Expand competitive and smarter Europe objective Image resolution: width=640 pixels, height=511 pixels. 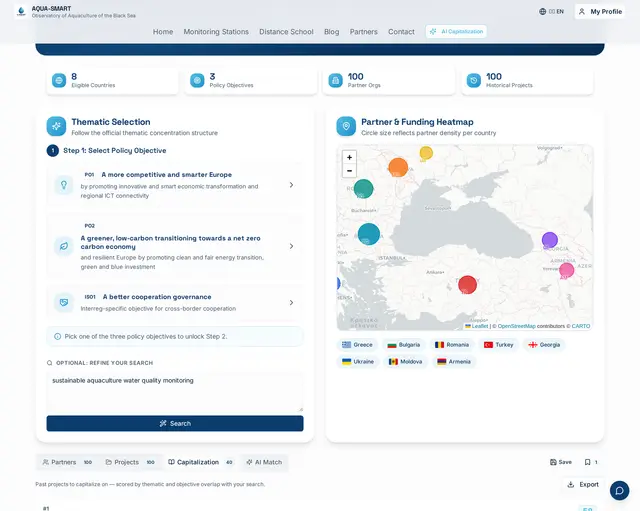pos(291,185)
